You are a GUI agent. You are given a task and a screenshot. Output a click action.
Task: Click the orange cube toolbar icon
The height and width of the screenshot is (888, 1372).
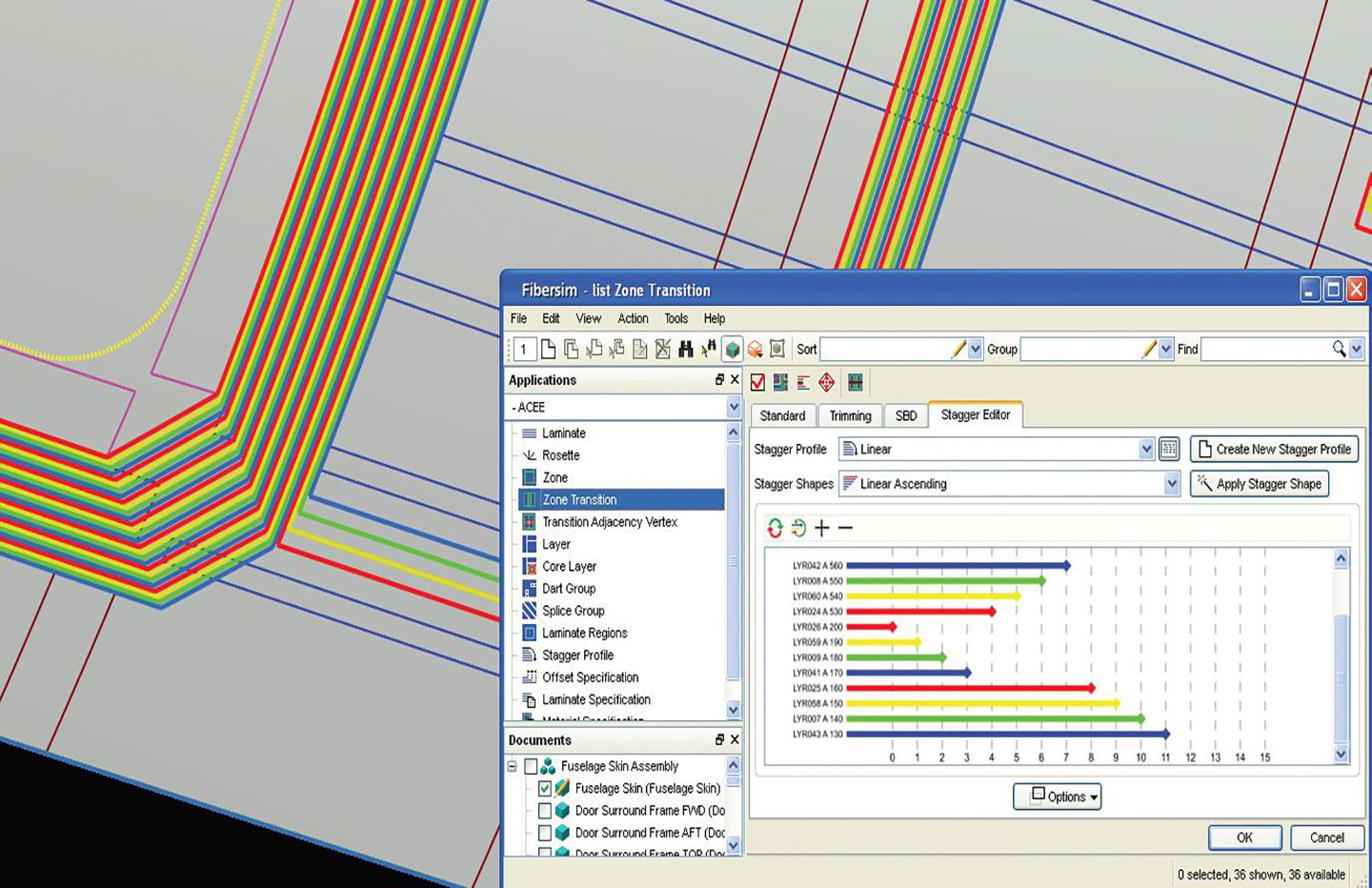click(x=755, y=350)
